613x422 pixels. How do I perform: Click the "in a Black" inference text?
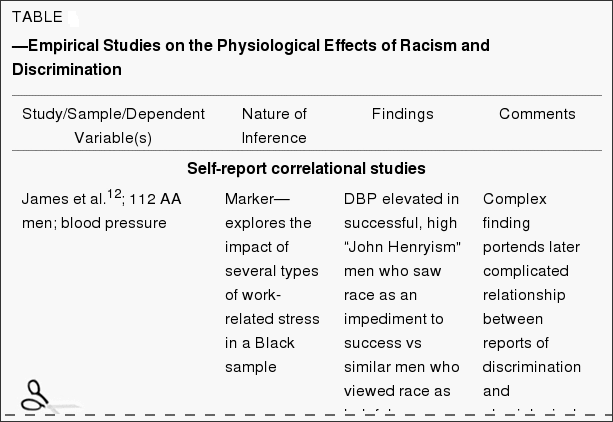pos(260,343)
